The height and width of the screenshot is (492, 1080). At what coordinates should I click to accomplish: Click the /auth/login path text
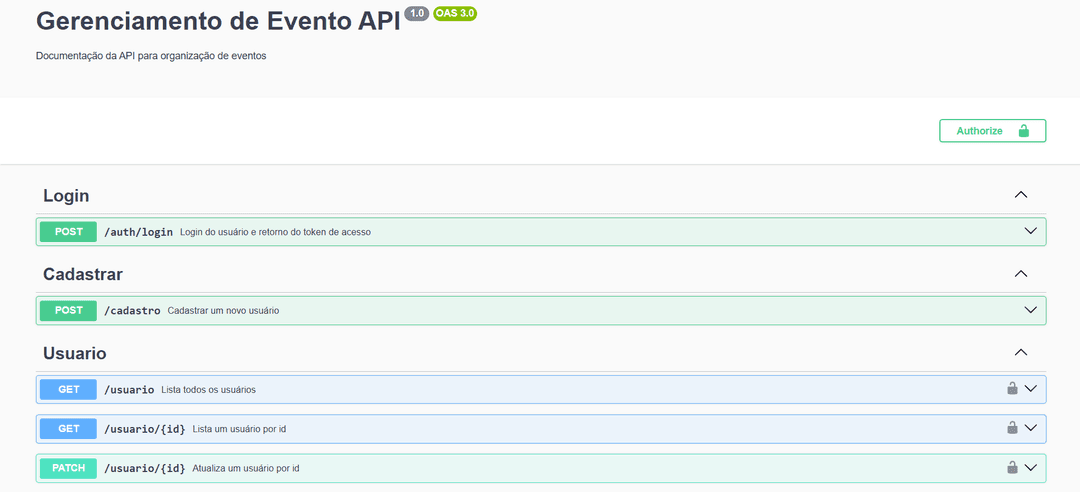click(138, 232)
